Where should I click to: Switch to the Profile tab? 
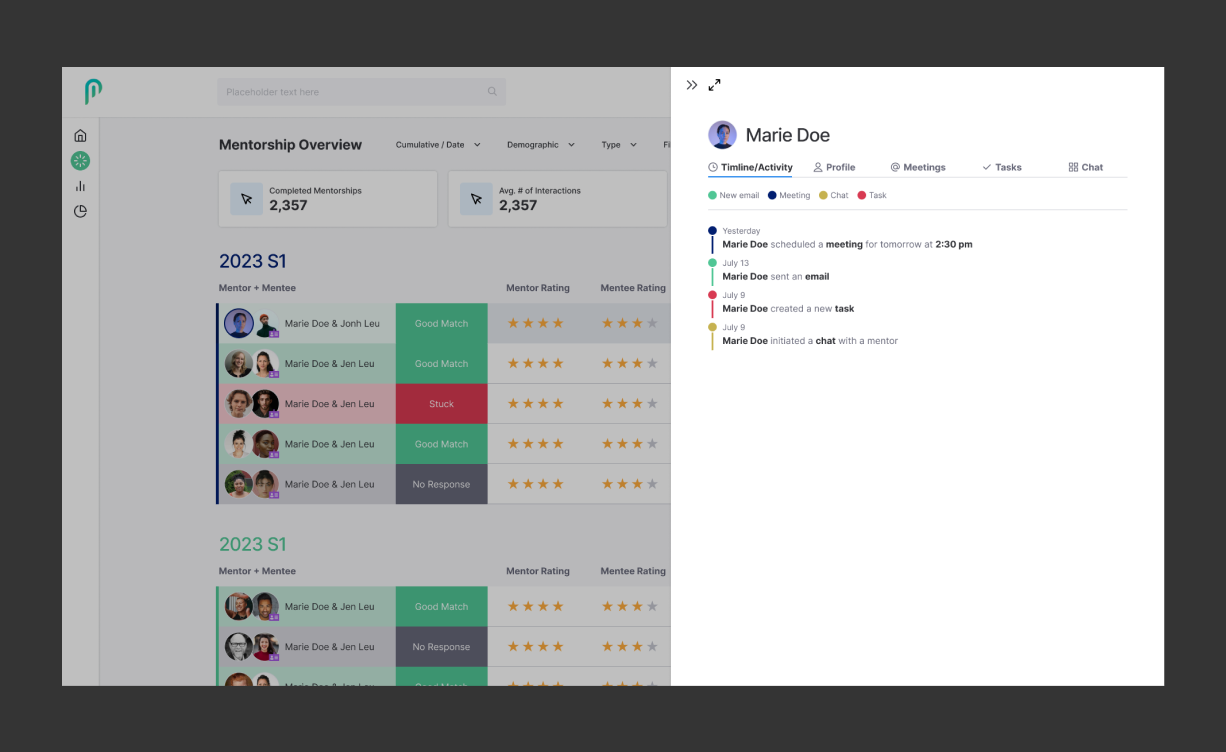pyautogui.click(x=834, y=167)
